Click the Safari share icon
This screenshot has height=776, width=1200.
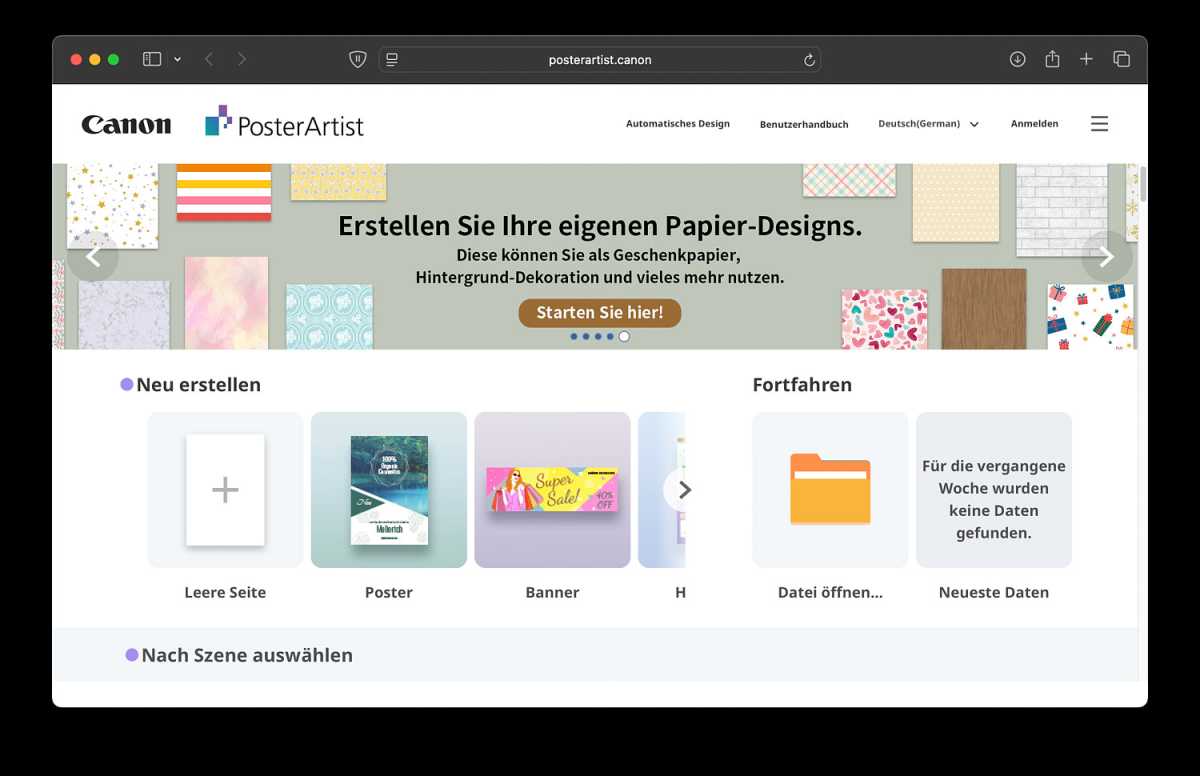click(1052, 60)
